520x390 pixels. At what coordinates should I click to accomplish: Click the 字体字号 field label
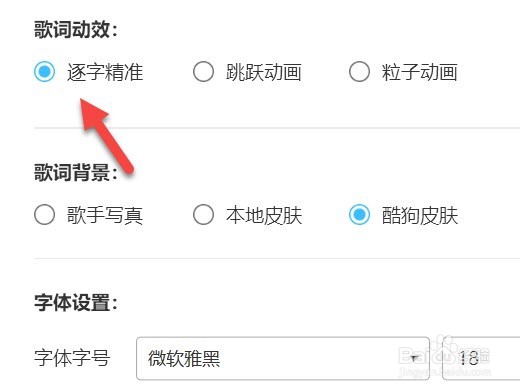point(72,358)
